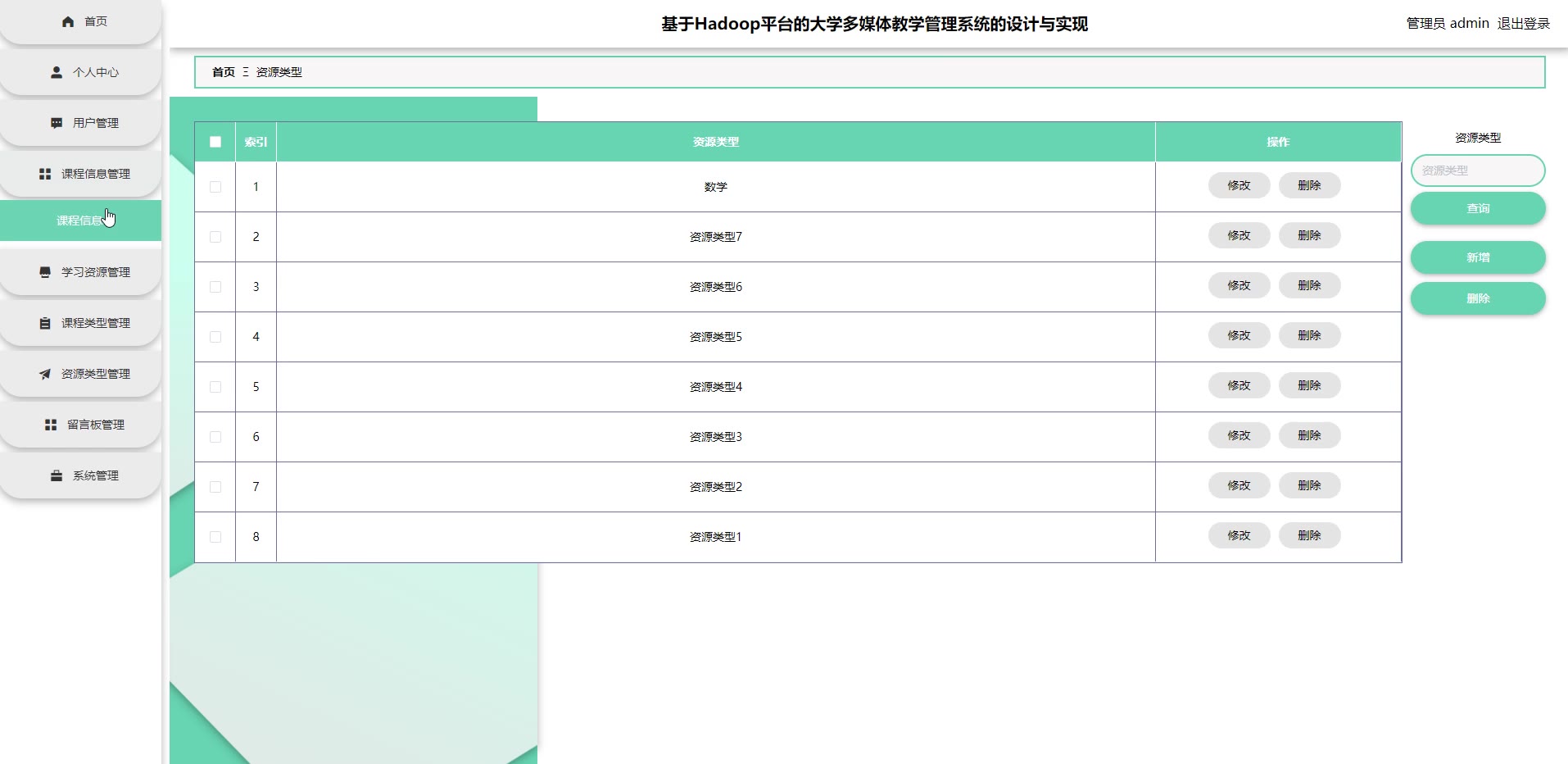Click the chat icon beside 用户管理
Screen dimensions: 1568x764
click(57, 123)
